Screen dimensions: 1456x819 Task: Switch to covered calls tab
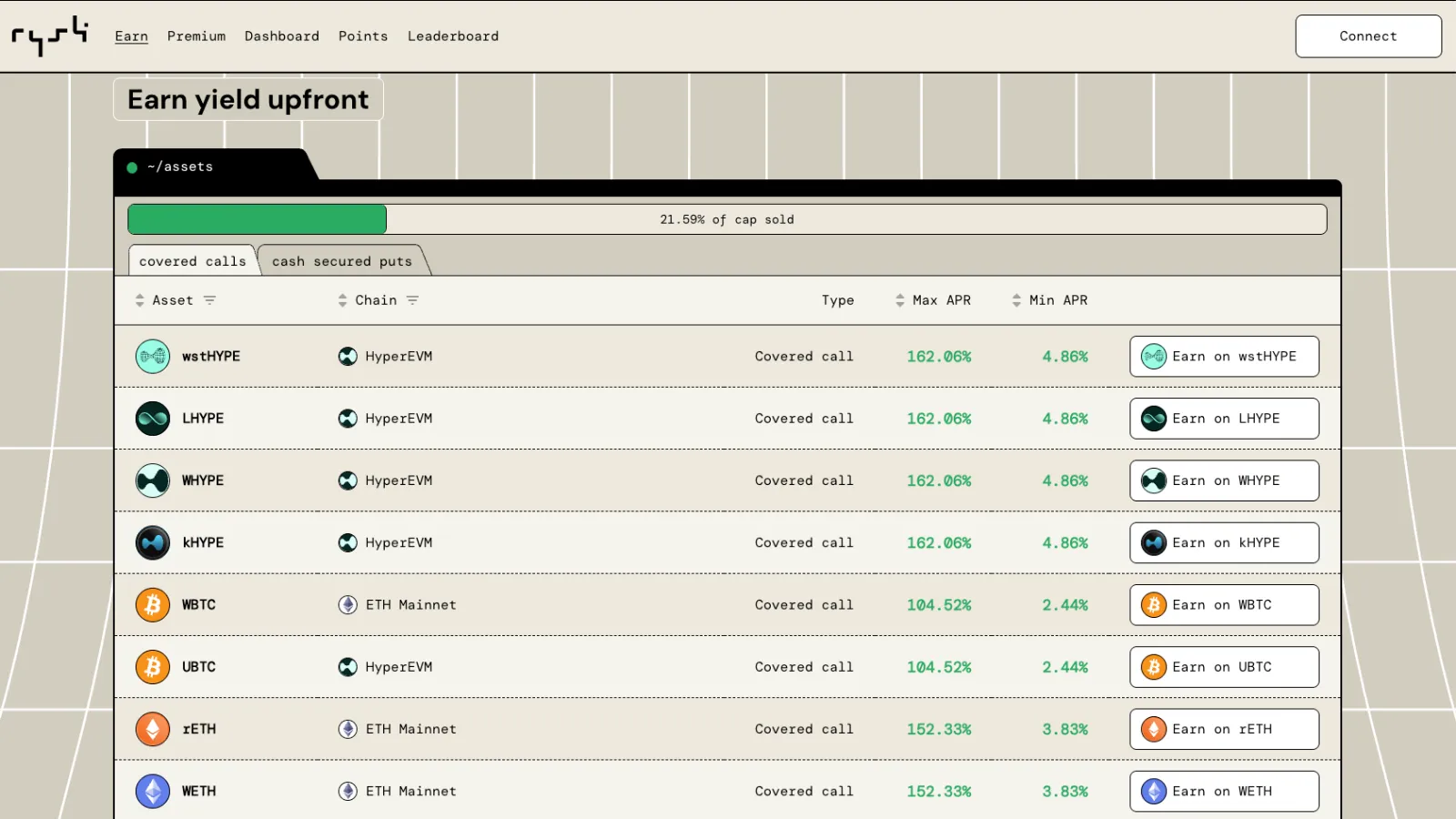(x=193, y=261)
